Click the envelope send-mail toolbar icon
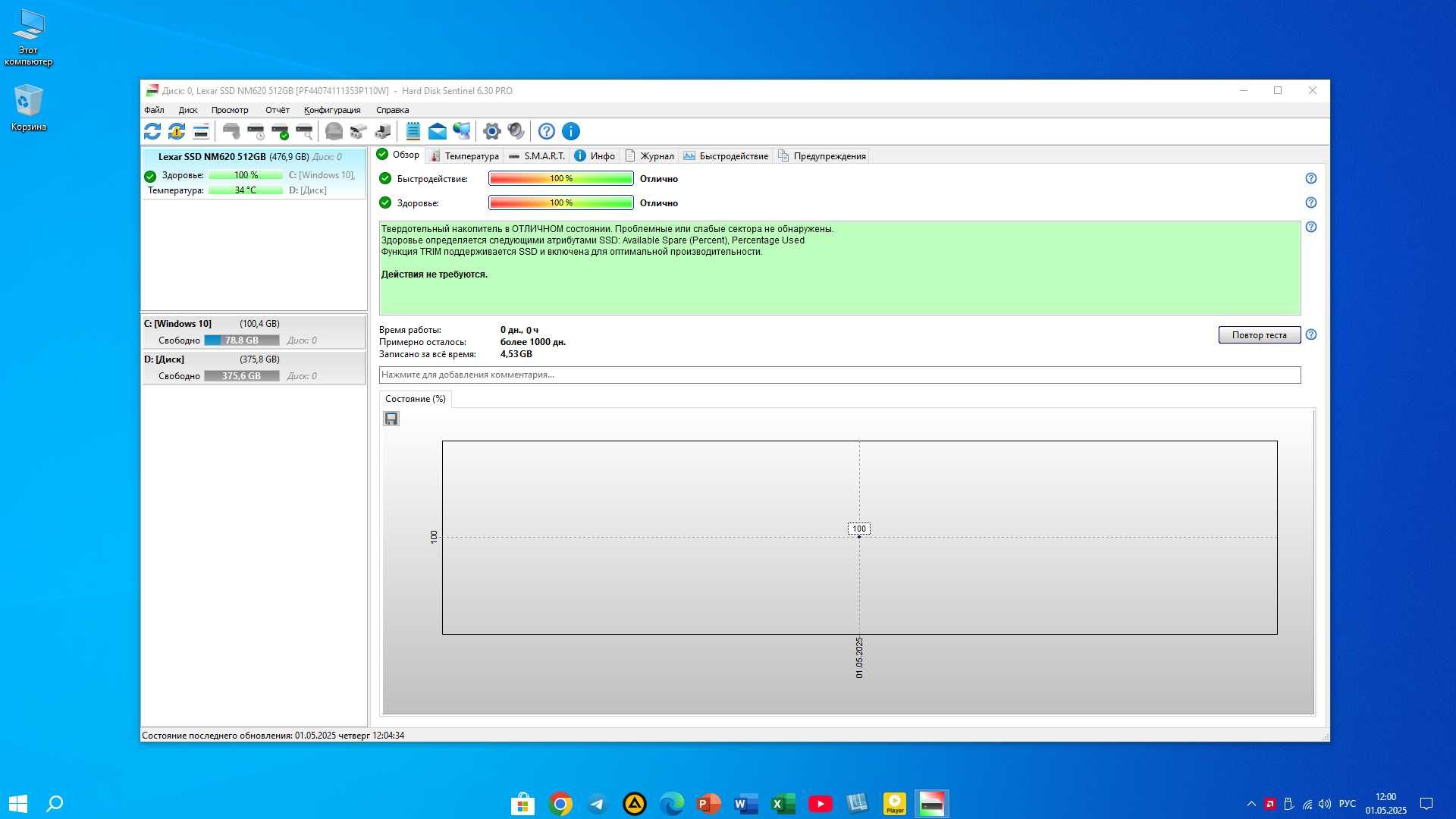The image size is (1456, 819). click(x=438, y=131)
